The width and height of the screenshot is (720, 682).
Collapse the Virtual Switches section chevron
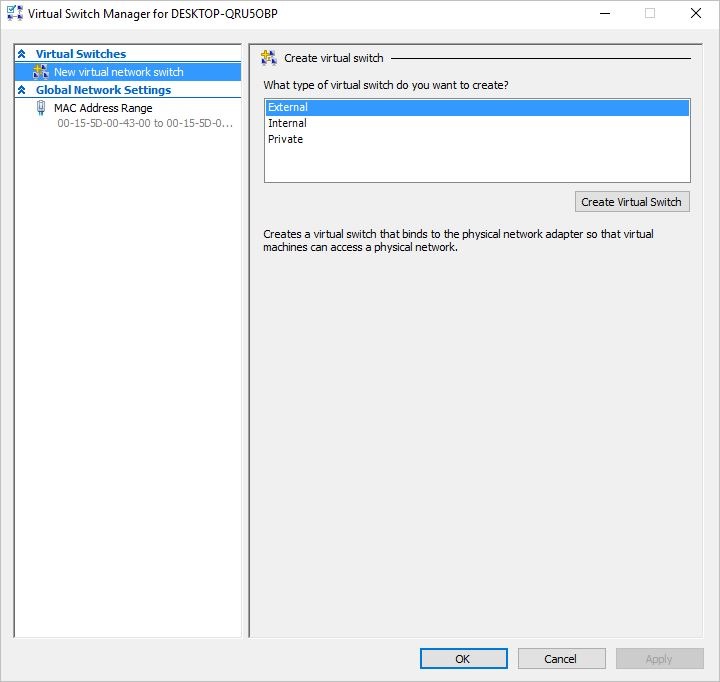22,54
